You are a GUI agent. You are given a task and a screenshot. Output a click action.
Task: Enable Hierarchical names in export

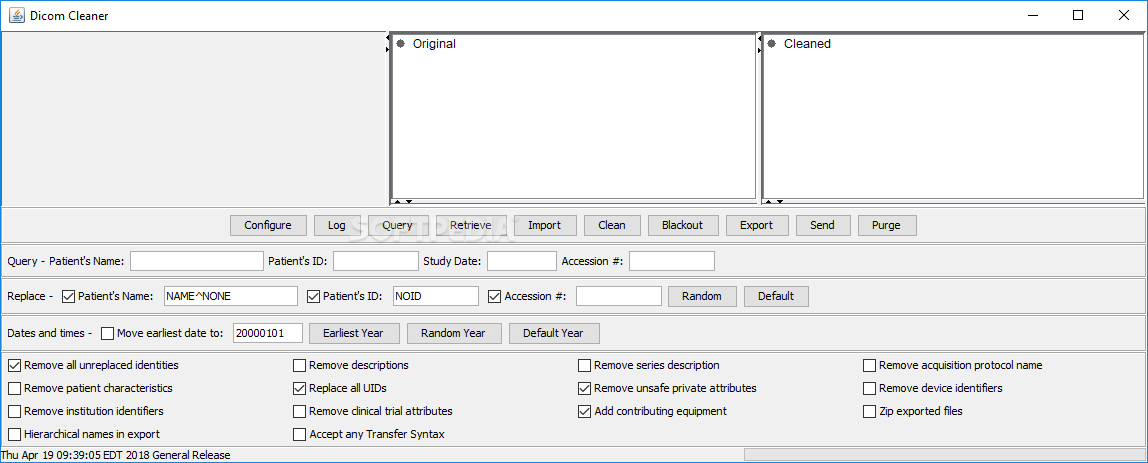point(15,434)
